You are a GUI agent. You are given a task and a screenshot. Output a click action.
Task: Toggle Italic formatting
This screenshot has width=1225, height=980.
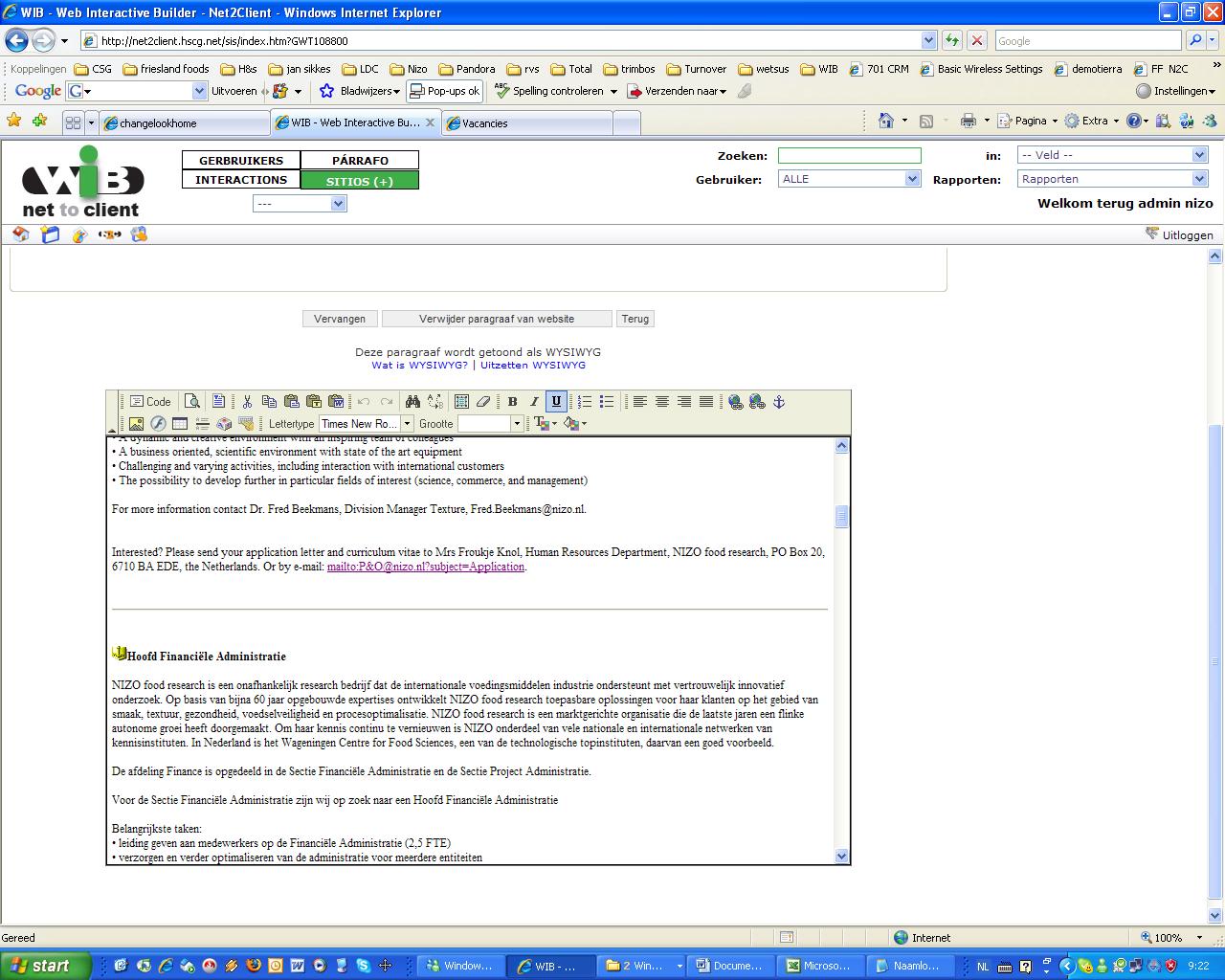[x=534, y=402]
